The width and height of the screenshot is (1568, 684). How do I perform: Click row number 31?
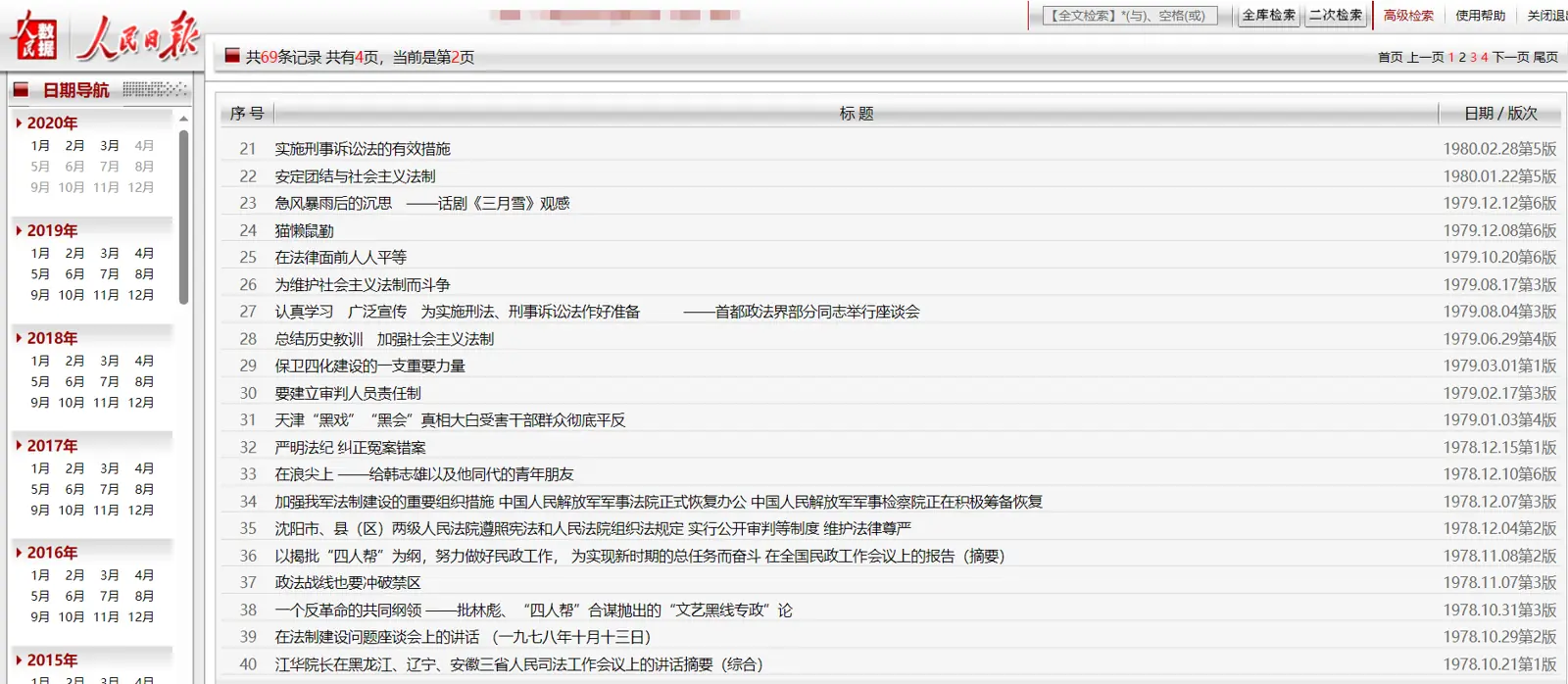tap(248, 420)
